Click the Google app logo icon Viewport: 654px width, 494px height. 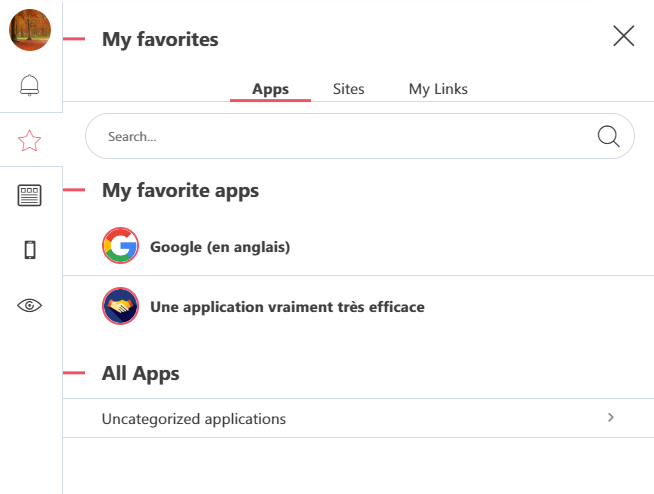pos(121,245)
